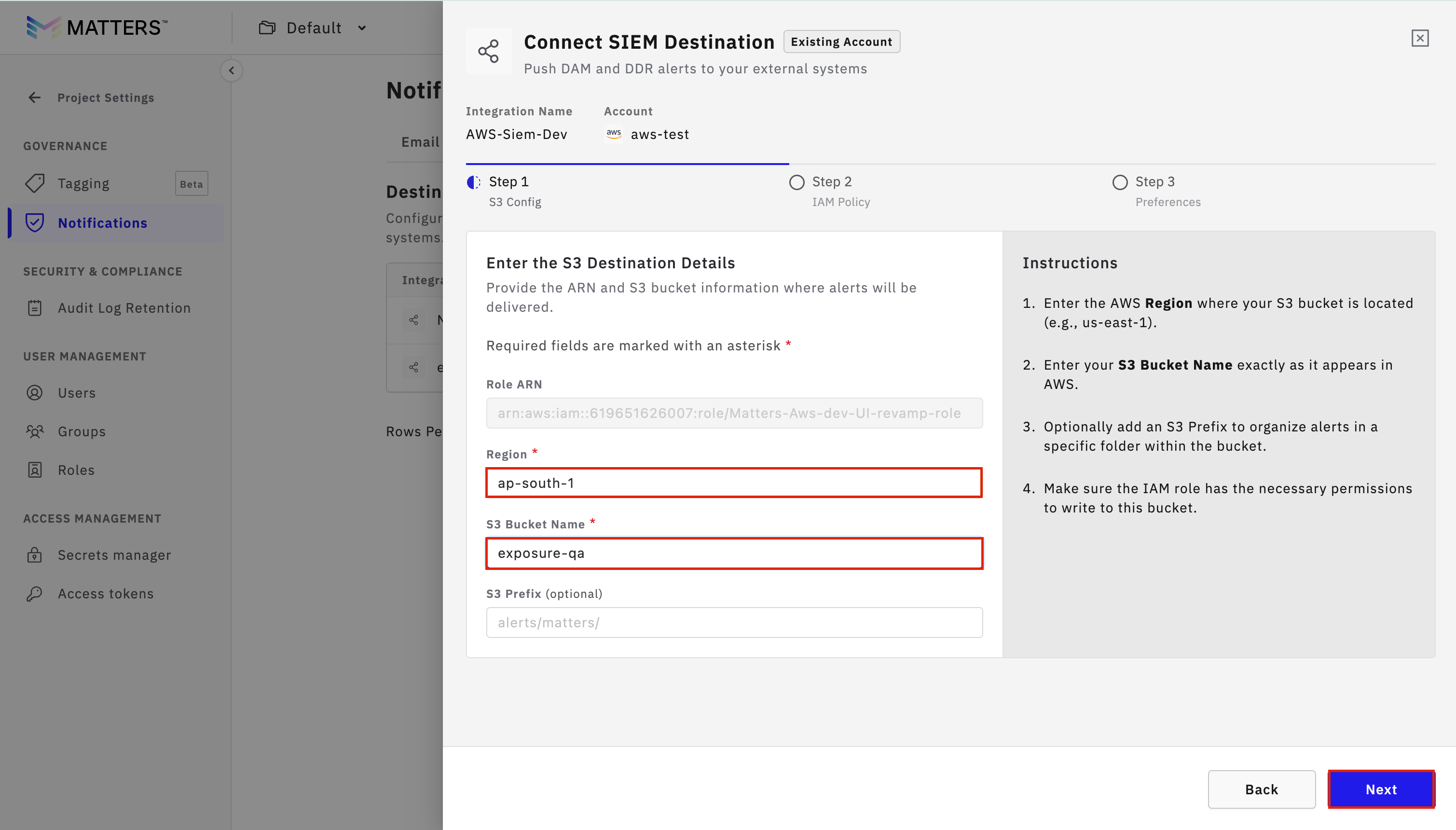Viewport: 1456px width, 830px height.
Task: Open the Access tokens key icon
Action: point(35,594)
